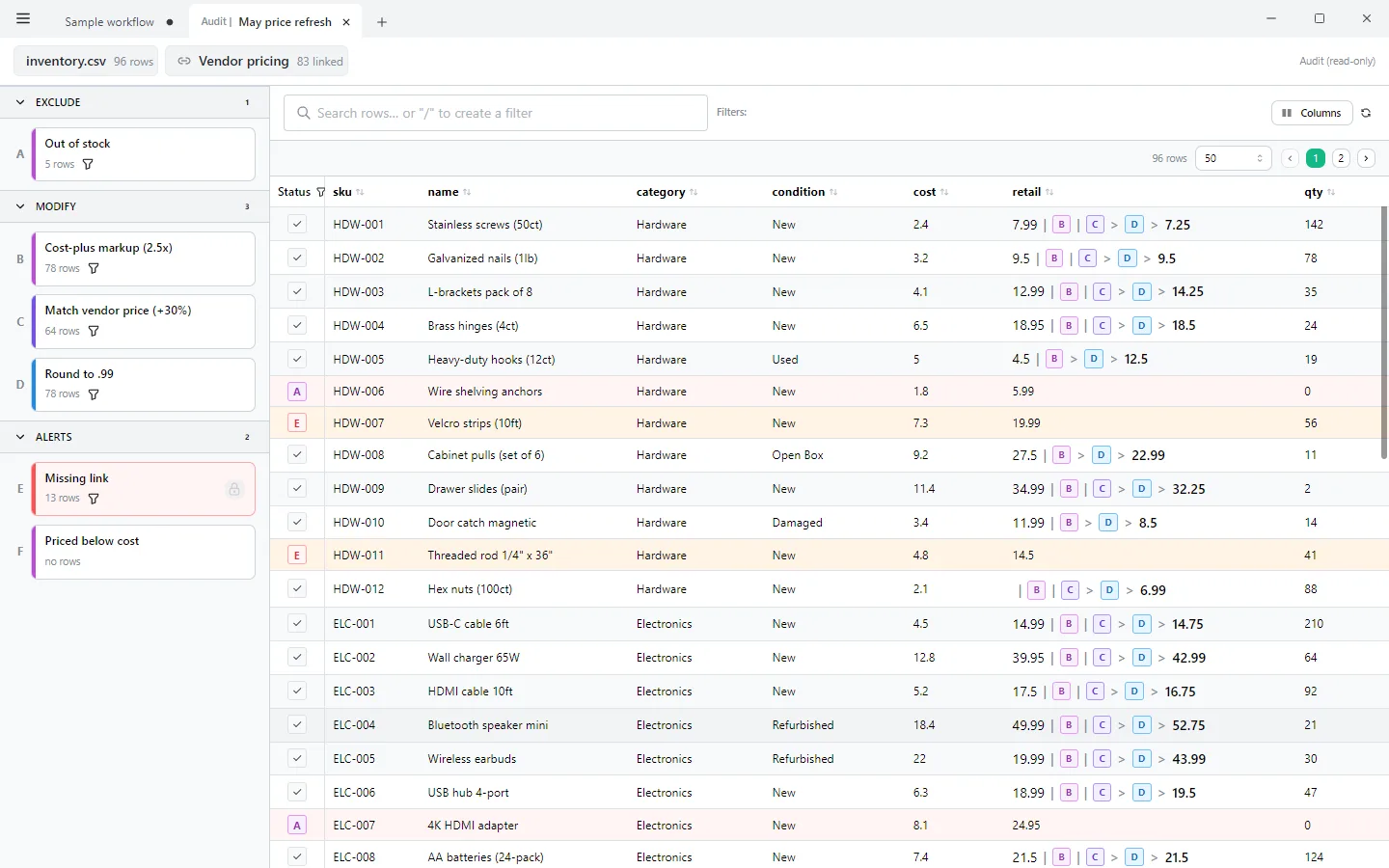The image size is (1389, 868).
Task: Click funnel icon on Match vendor price rule
Action: [94, 331]
